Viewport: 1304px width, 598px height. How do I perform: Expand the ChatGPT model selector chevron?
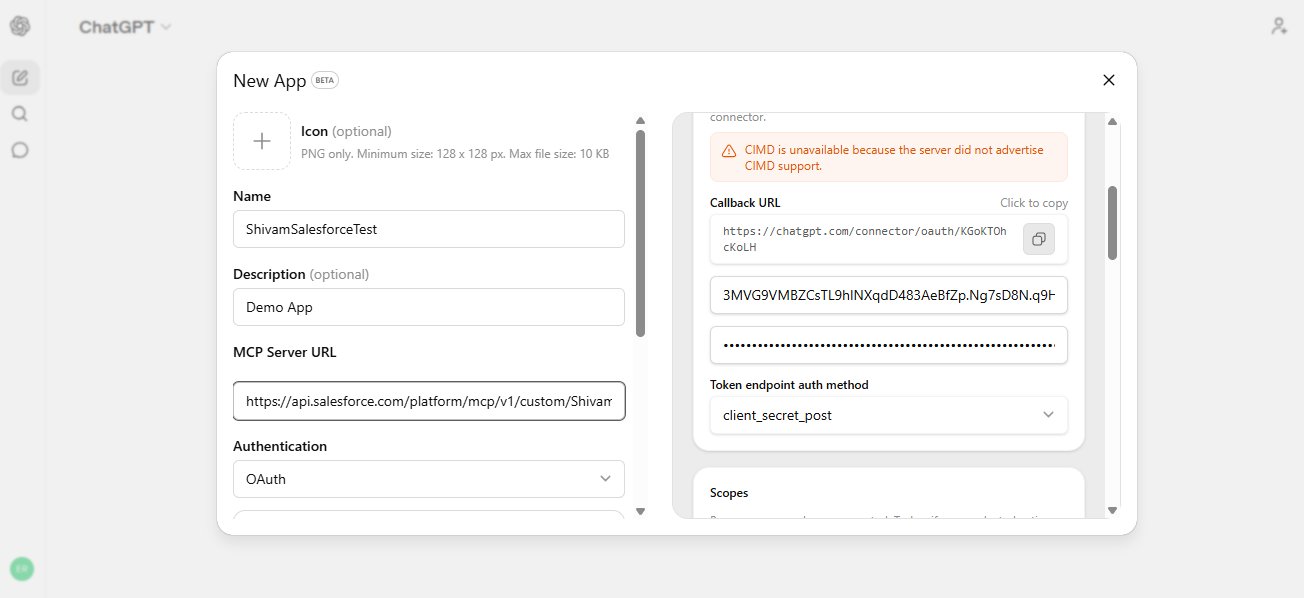coord(166,29)
